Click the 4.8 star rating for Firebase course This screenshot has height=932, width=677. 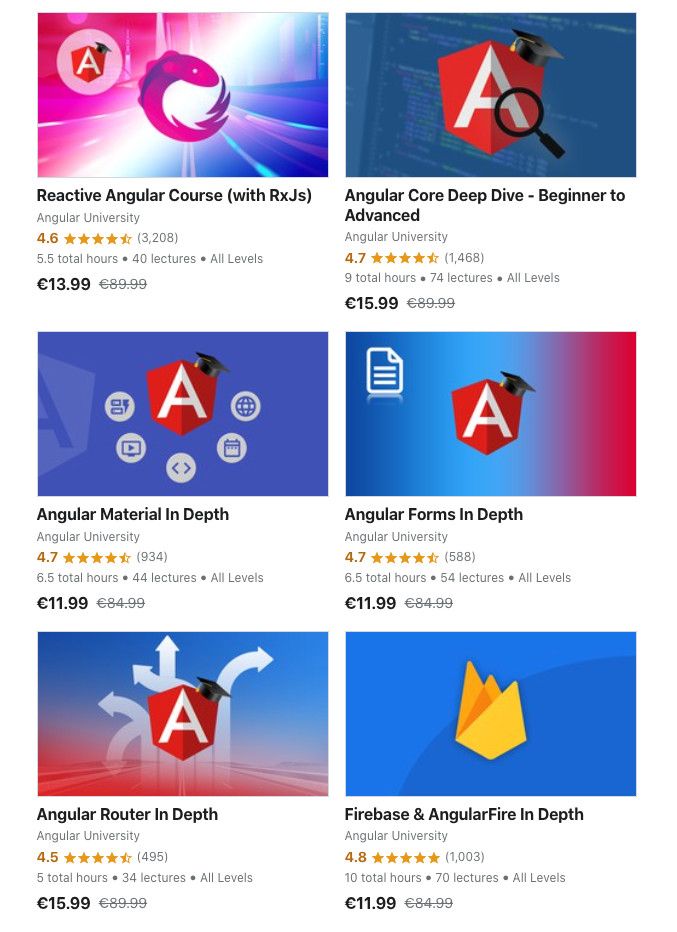click(392, 857)
